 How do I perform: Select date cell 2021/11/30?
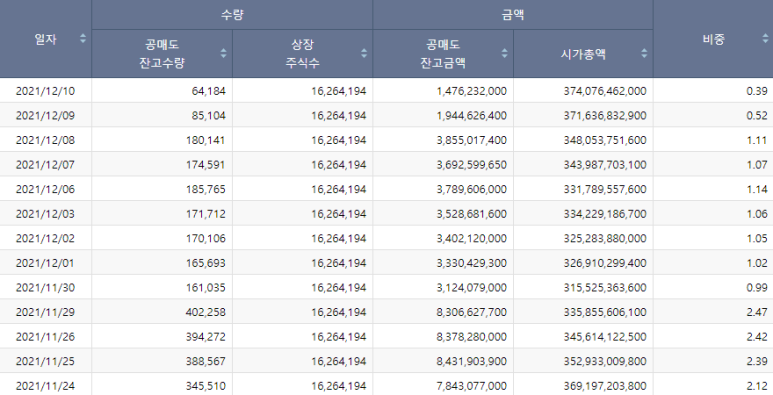tap(45, 287)
